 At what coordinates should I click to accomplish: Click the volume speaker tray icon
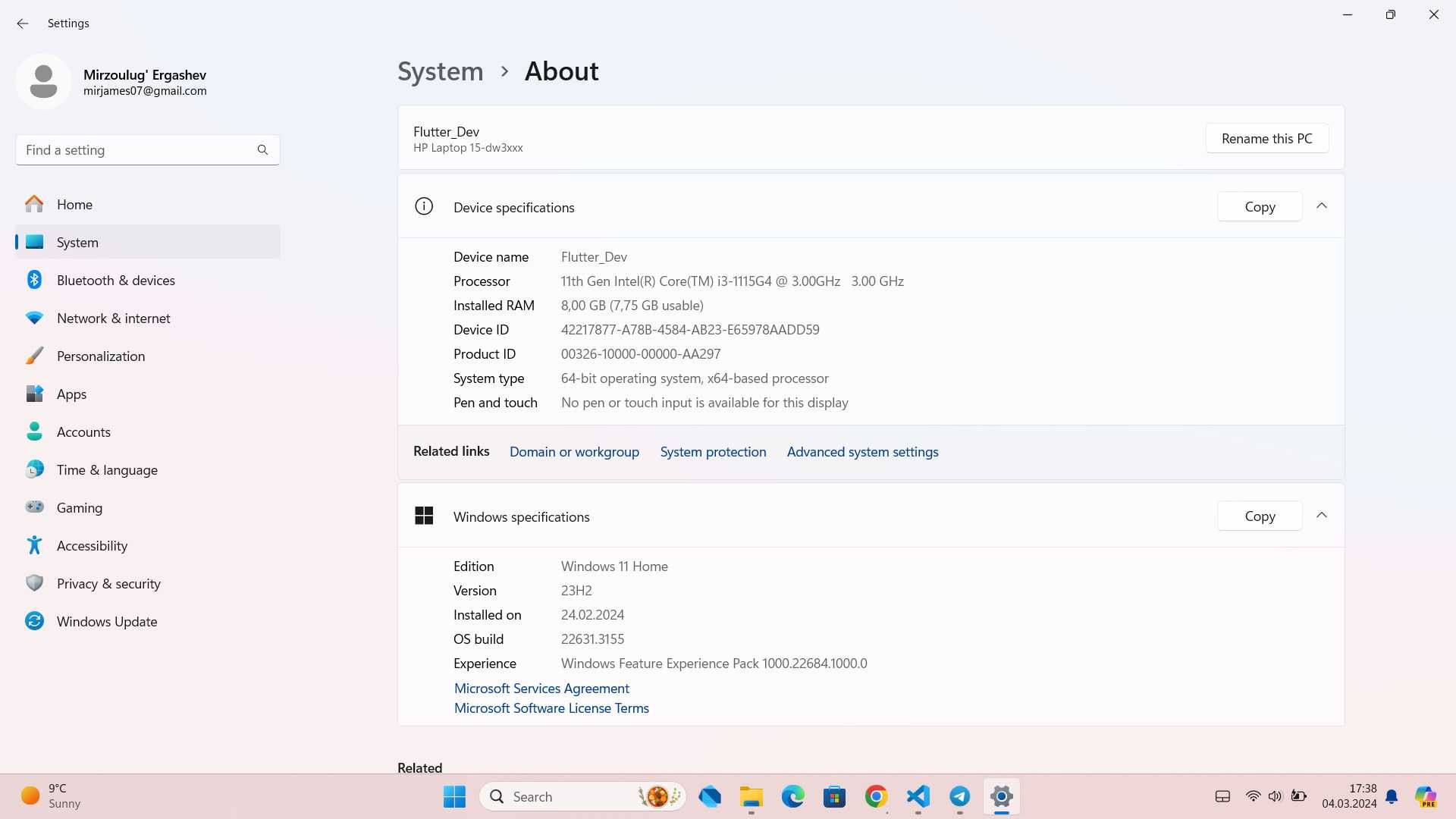tap(1275, 796)
